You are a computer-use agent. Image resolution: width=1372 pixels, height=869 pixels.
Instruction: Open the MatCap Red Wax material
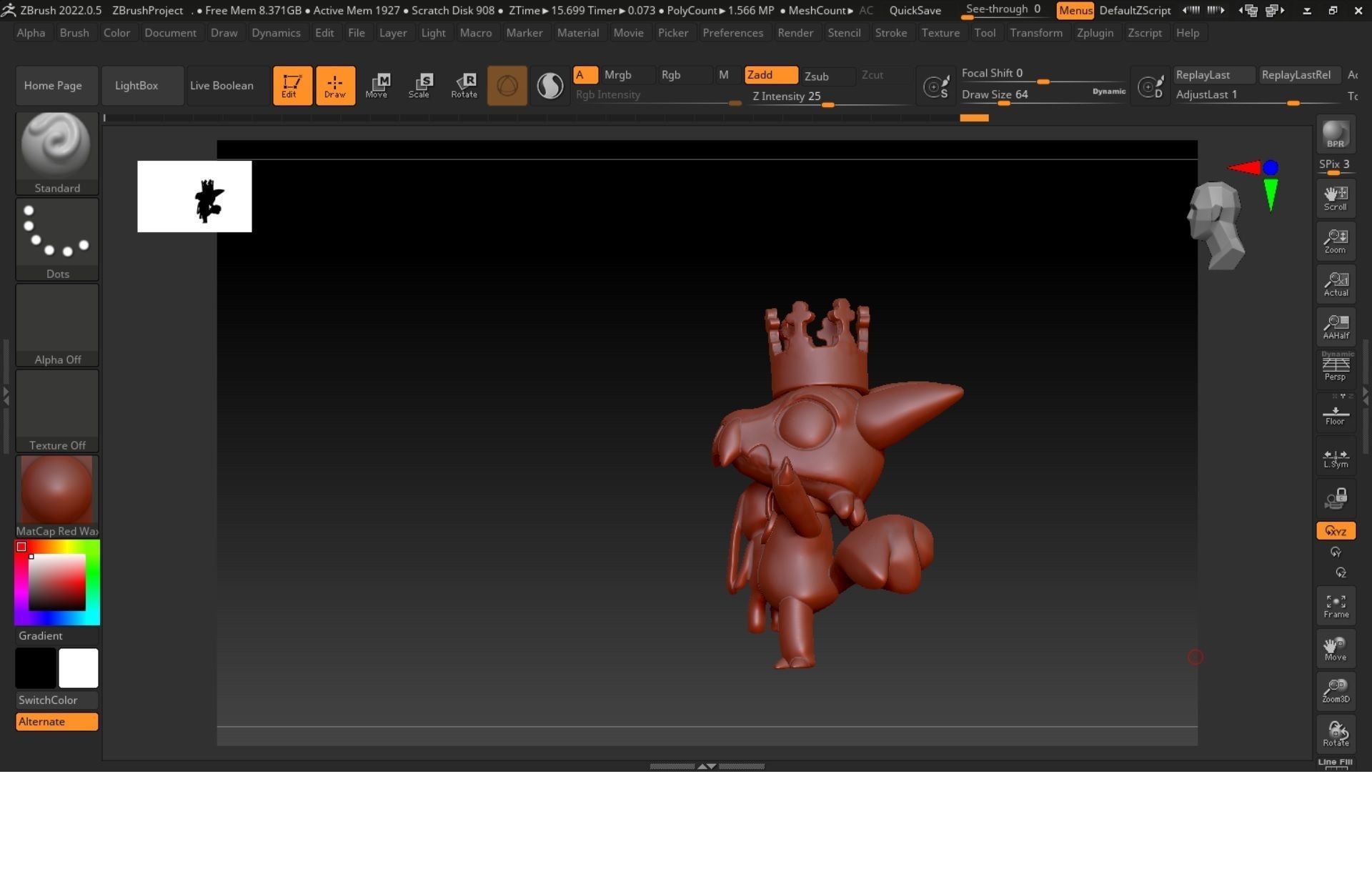pyautogui.click(x=56, y=496)
